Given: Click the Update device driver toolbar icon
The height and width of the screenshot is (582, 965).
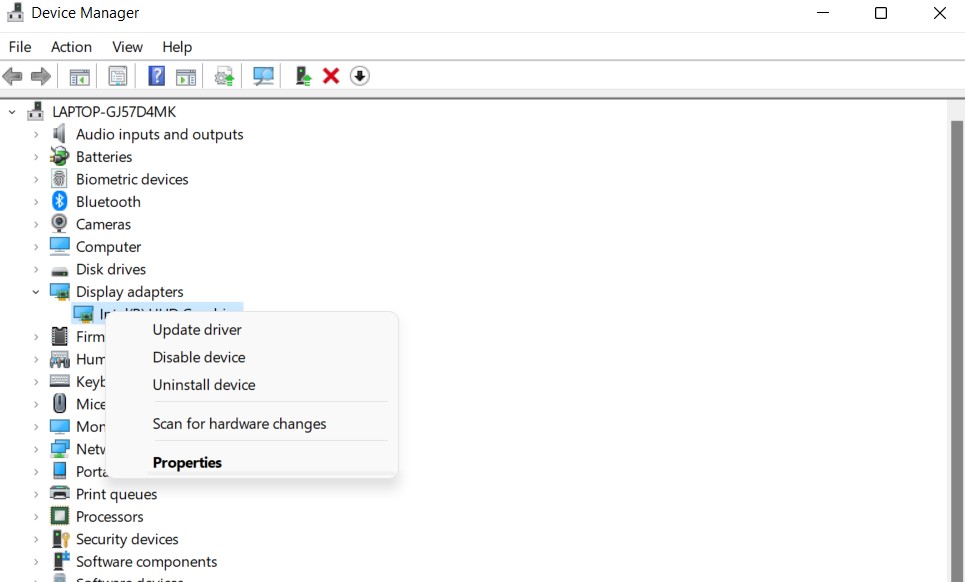Looking at the screenshot, I should (225, 76).
